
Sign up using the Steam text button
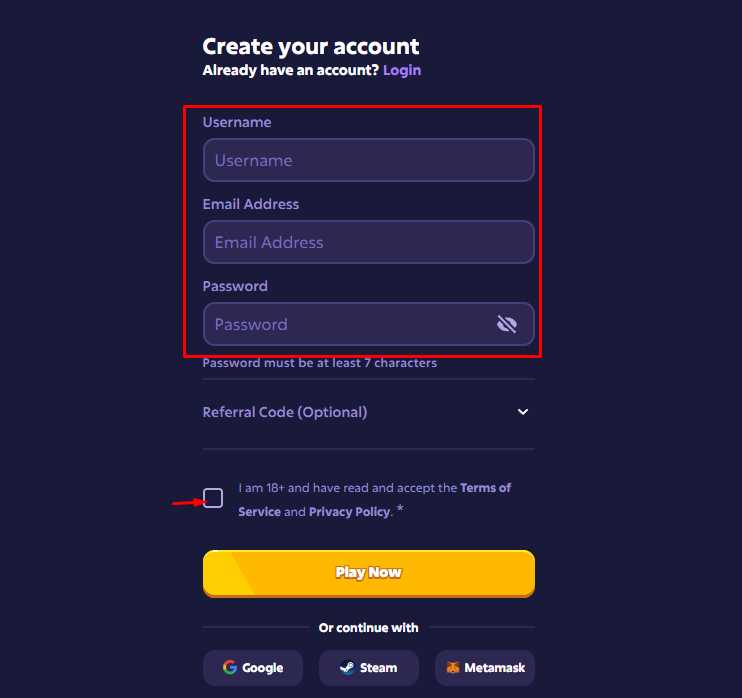tap(378, 668)
